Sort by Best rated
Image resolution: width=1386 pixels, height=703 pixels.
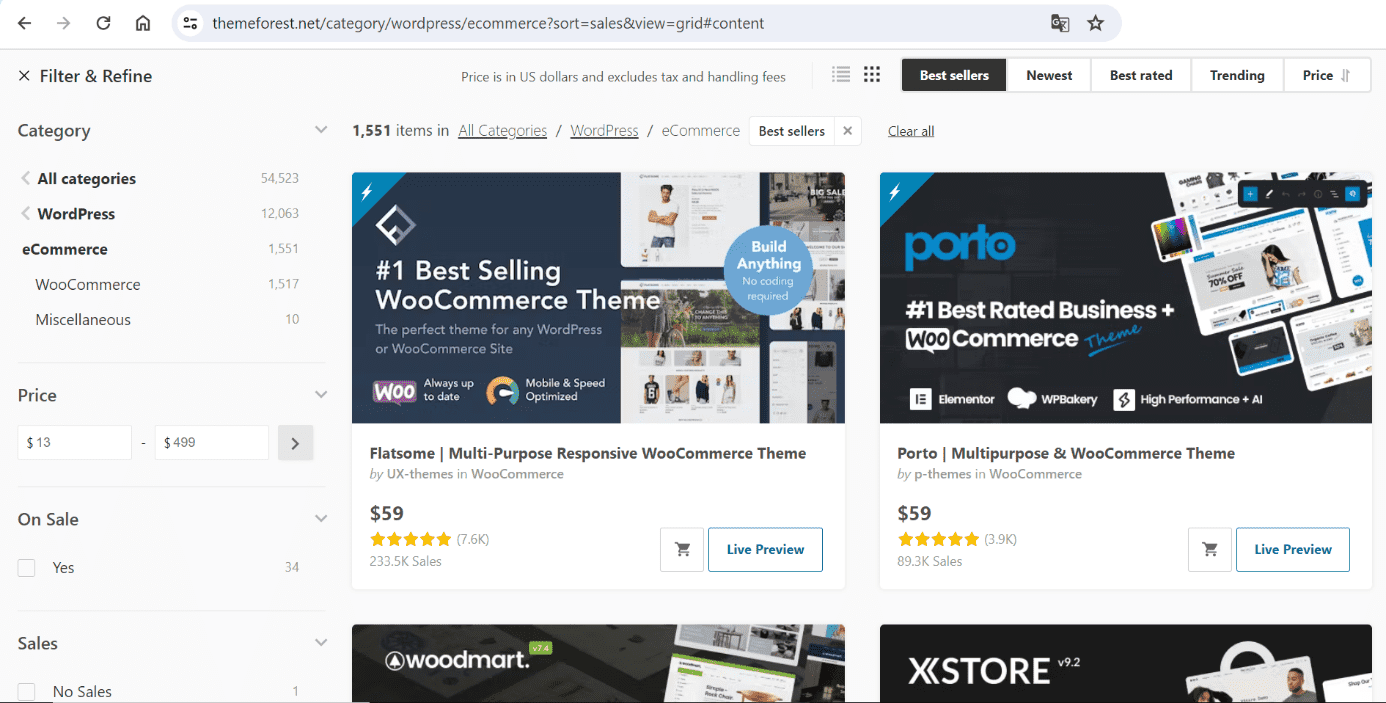point(1141,75)
